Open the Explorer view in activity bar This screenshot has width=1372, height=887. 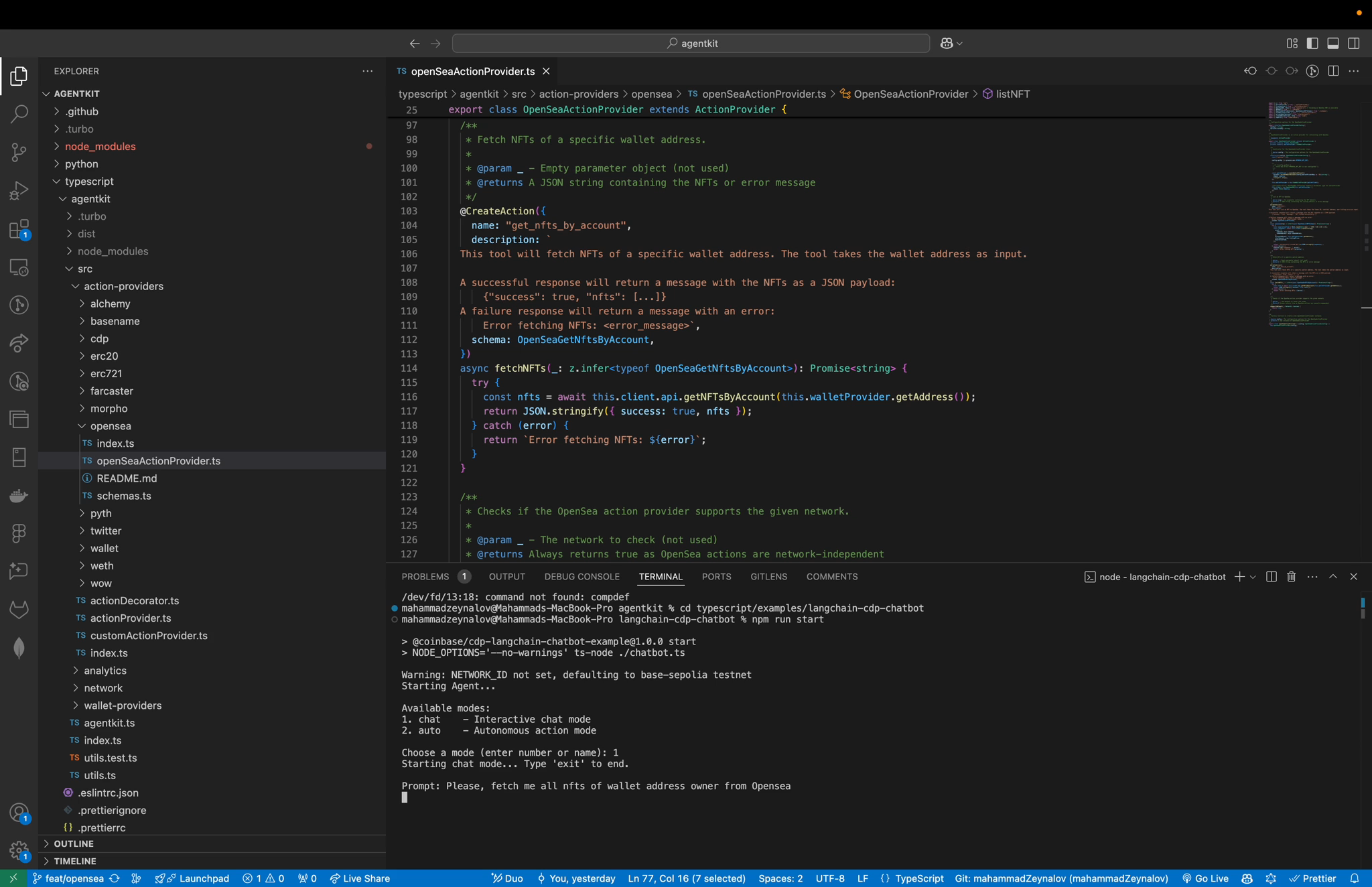point(19,76)
